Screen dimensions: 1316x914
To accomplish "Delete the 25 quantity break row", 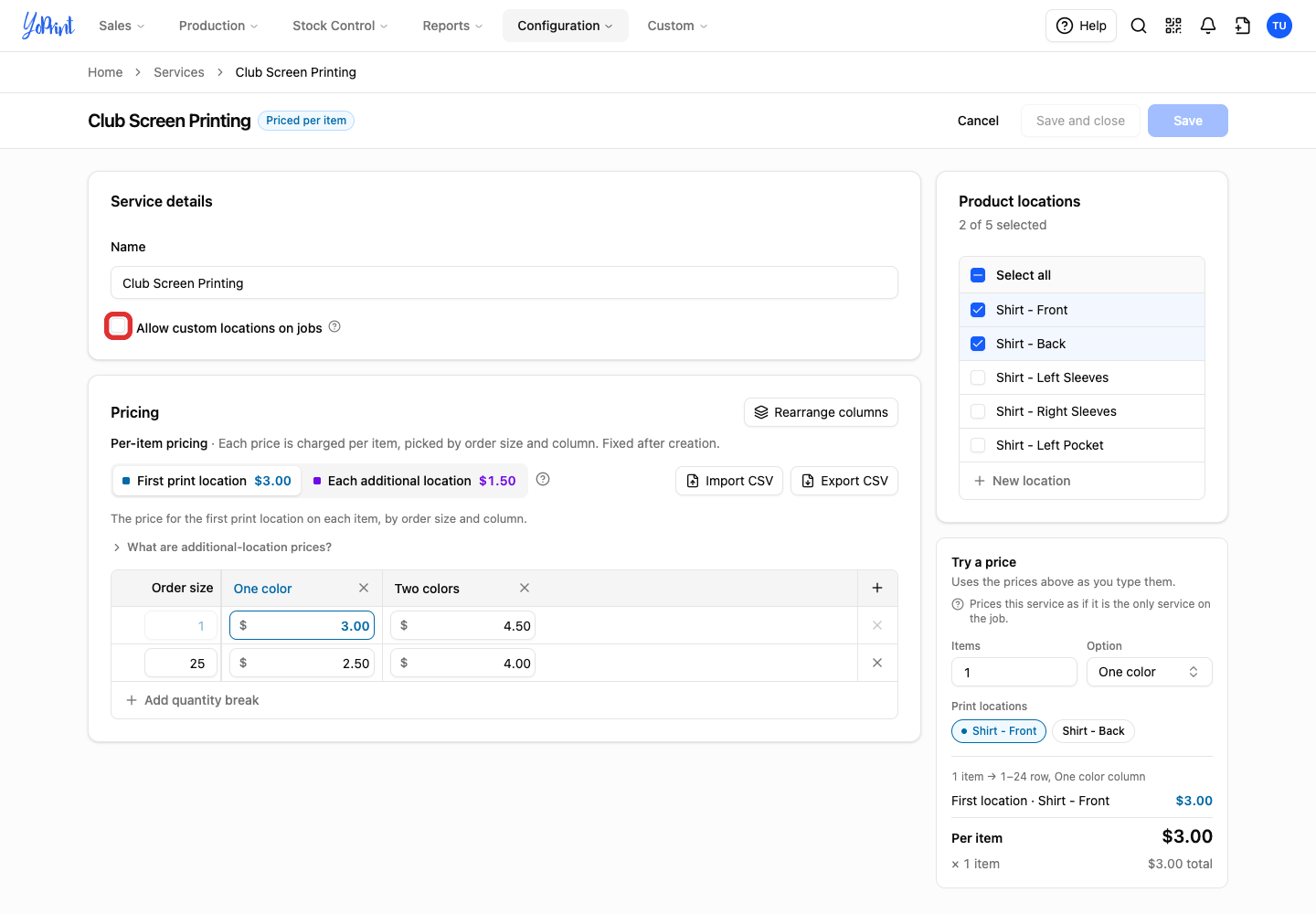I will click(x=877, y=663).
